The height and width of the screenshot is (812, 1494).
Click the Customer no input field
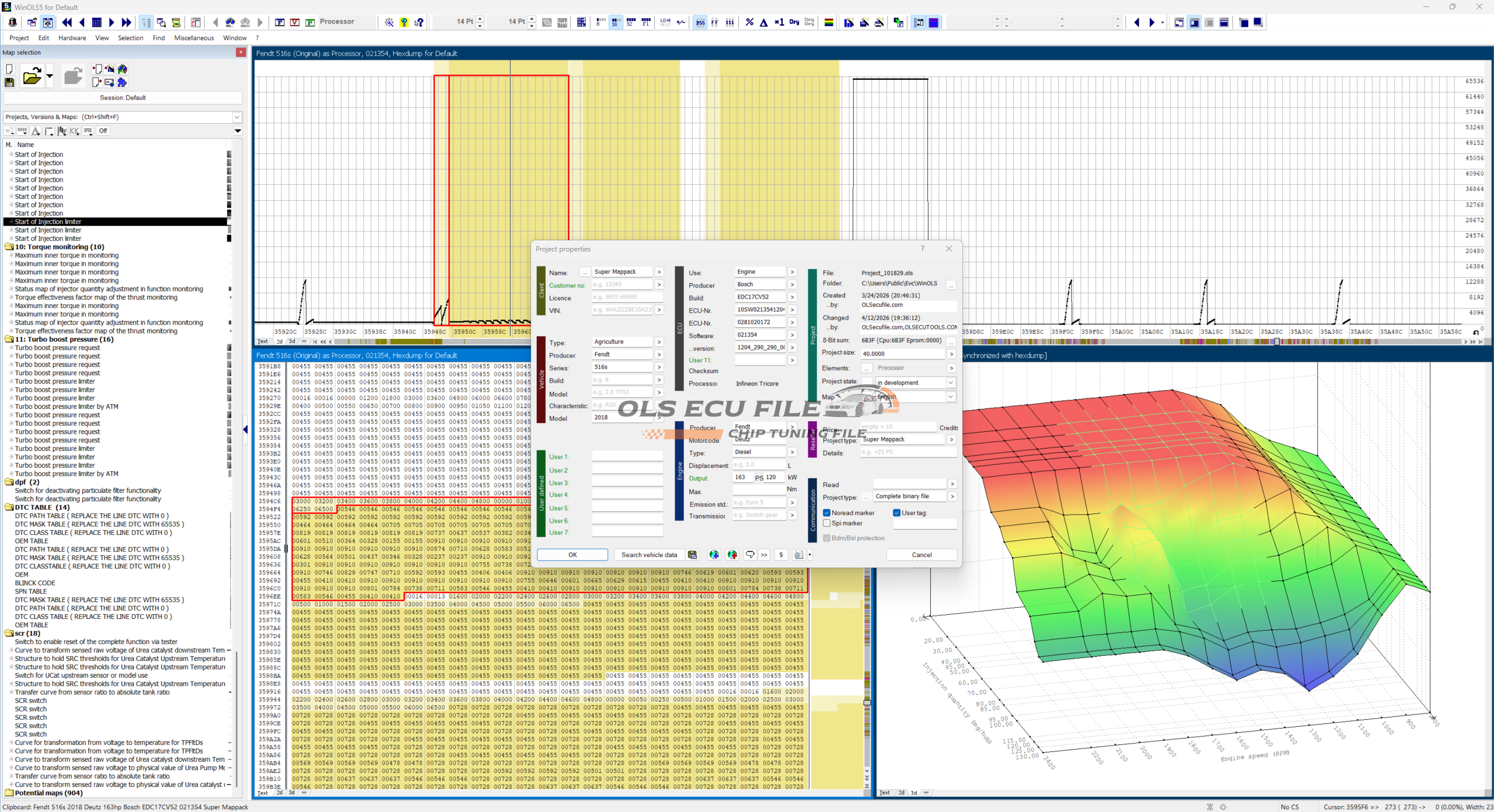click(x=622, y=285)
